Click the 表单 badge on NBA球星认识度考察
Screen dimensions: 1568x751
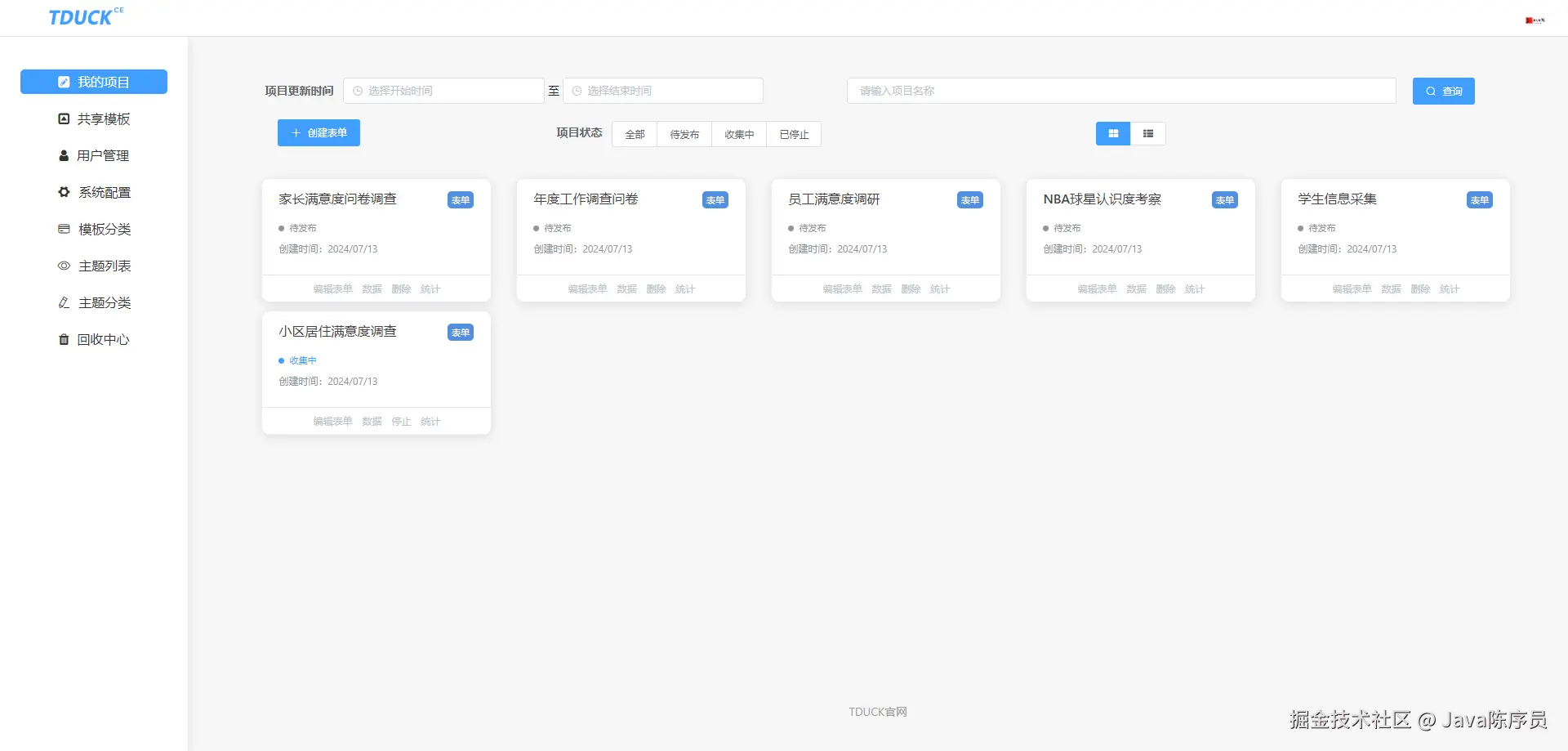pos(1225,200)
